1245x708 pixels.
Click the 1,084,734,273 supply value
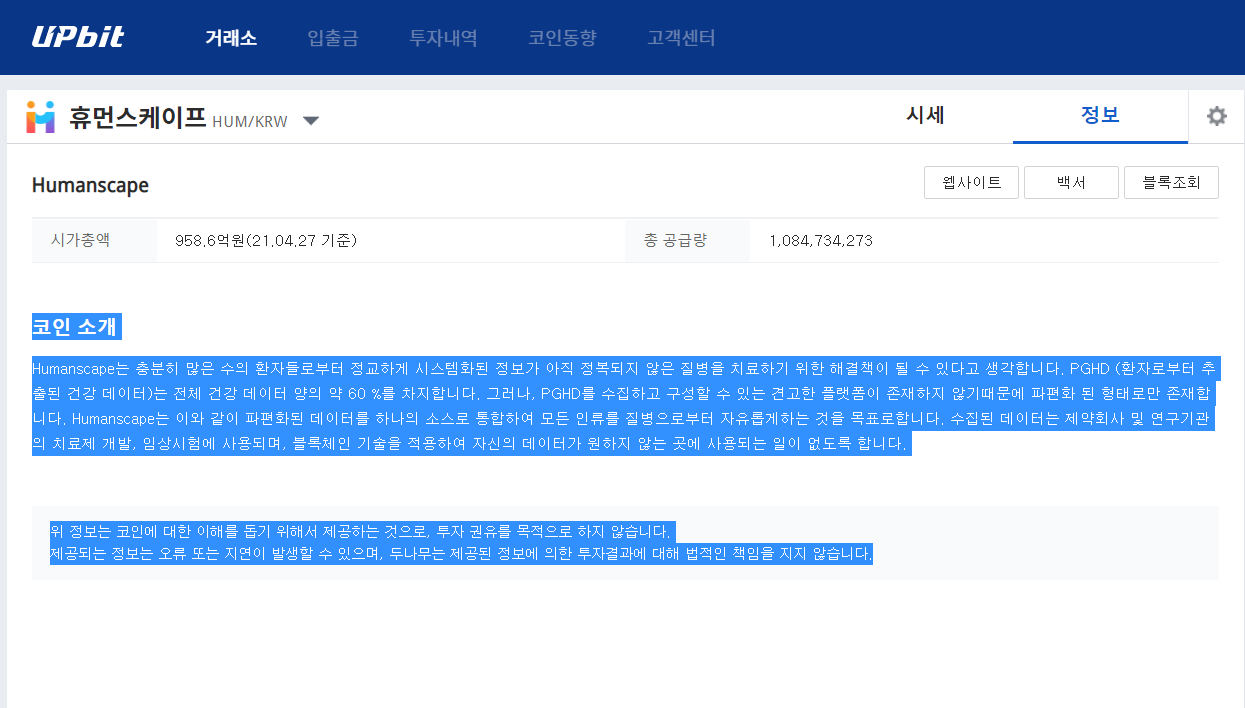[x=821, y=241]
